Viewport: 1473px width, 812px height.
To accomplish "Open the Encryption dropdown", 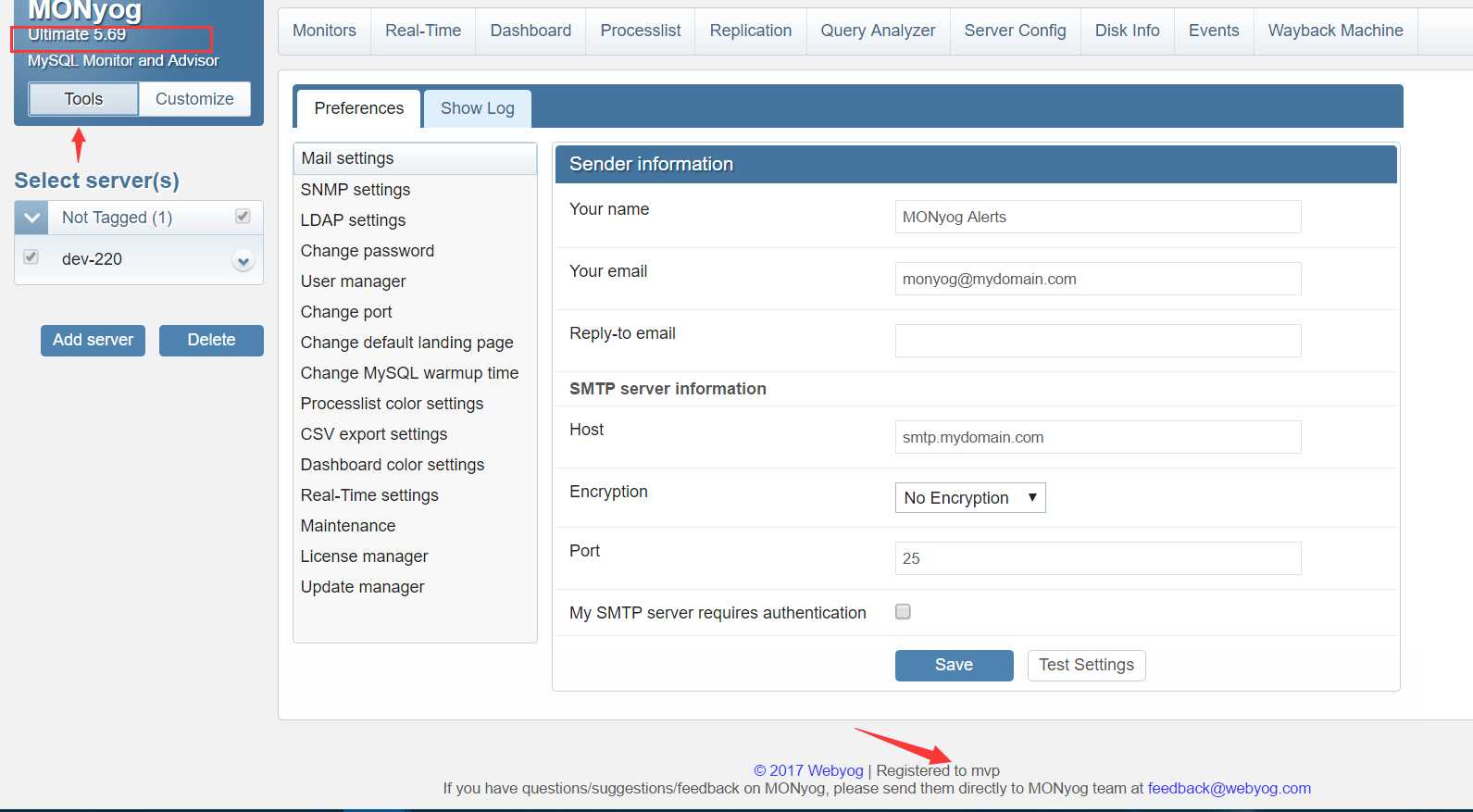I will click(x=970, y=498).
